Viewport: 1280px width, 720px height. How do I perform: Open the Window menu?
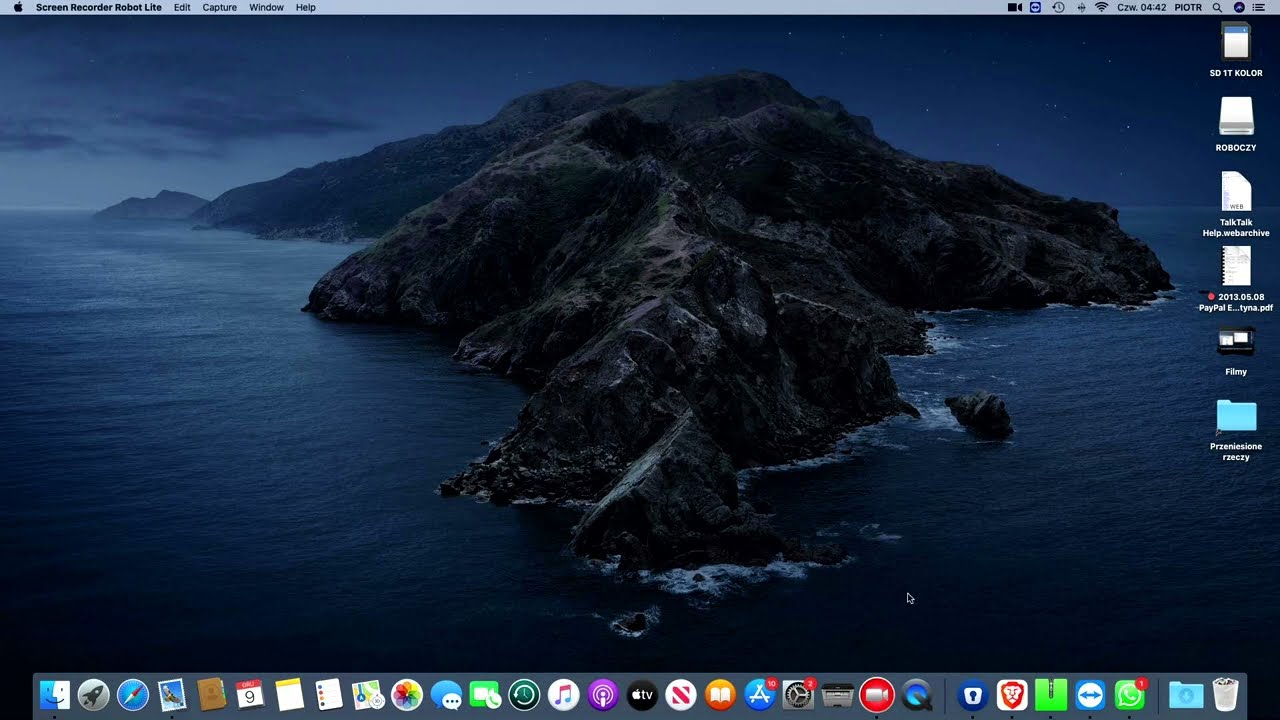(267, 7)
